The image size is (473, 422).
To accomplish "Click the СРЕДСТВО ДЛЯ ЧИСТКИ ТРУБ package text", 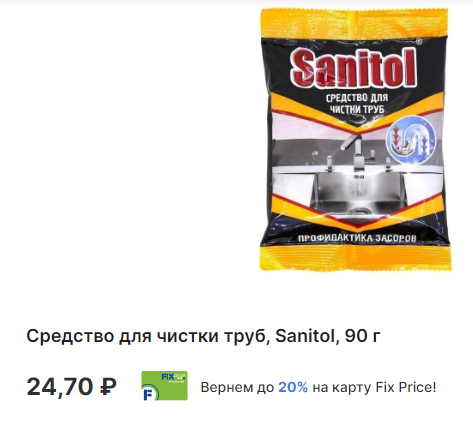I will pos(357,103).
